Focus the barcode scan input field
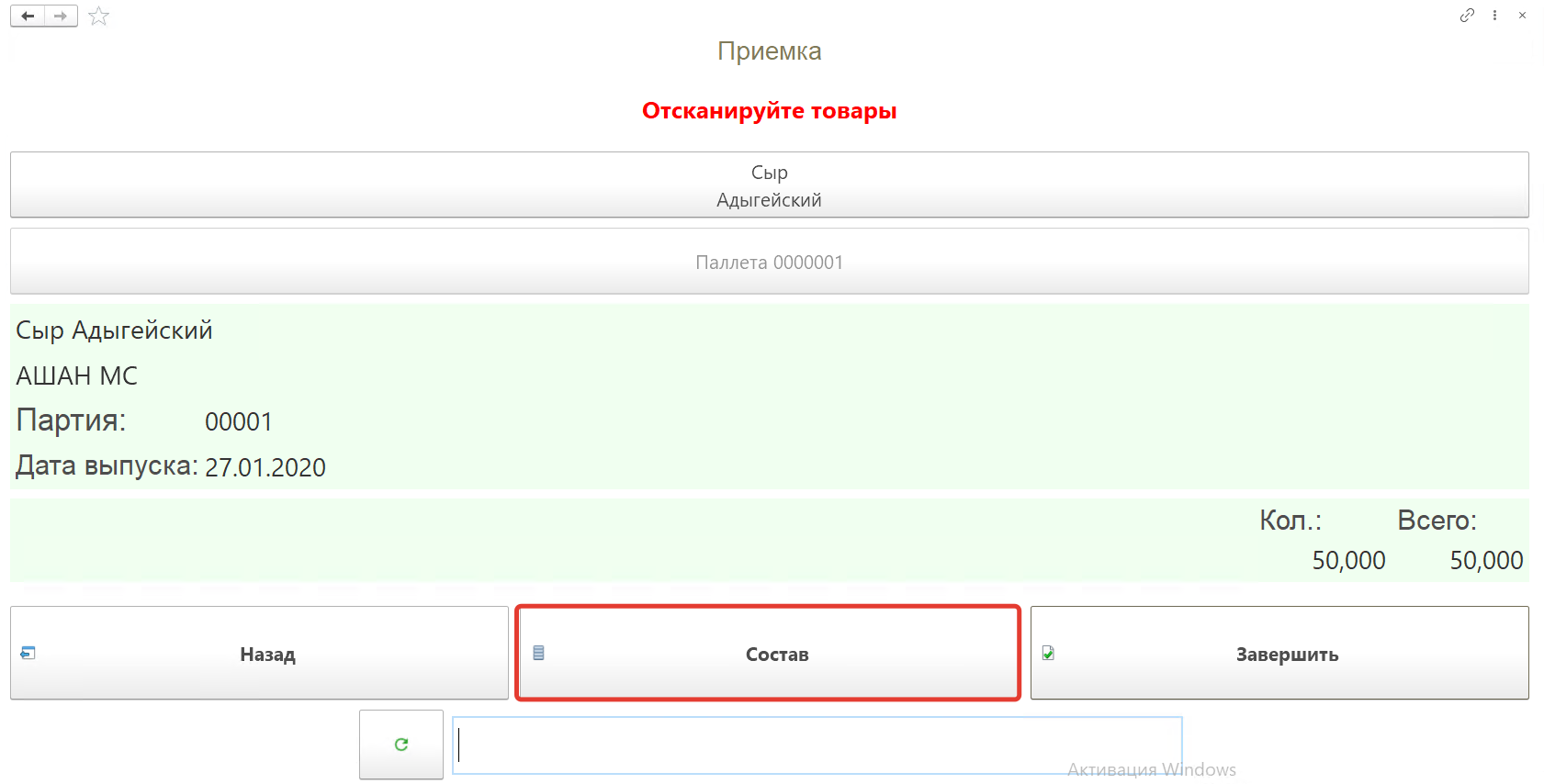 817,745
